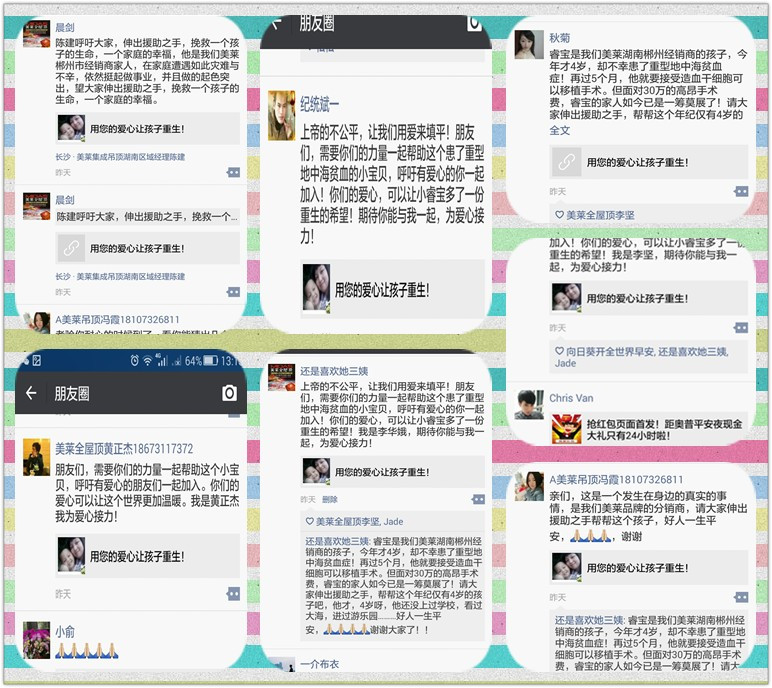Tap comment icon on 秋菊's post
This screenshot has width=772, height=688.
[741, 192]
